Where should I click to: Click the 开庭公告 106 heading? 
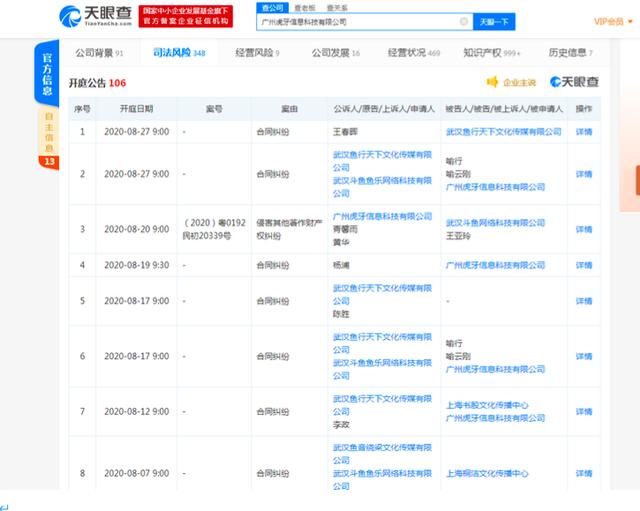click(97, 83)
